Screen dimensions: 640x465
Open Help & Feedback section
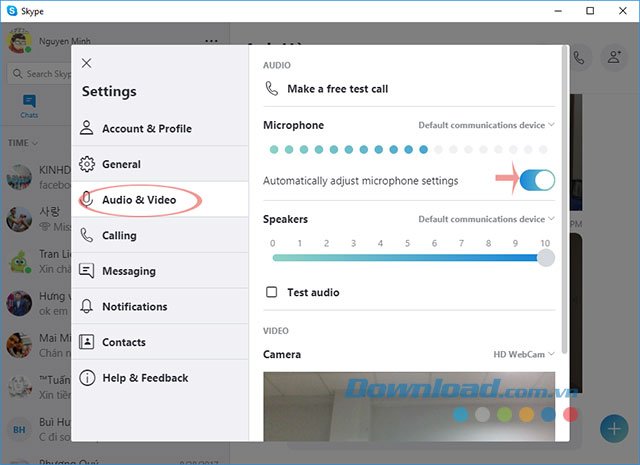coord(160,378)
